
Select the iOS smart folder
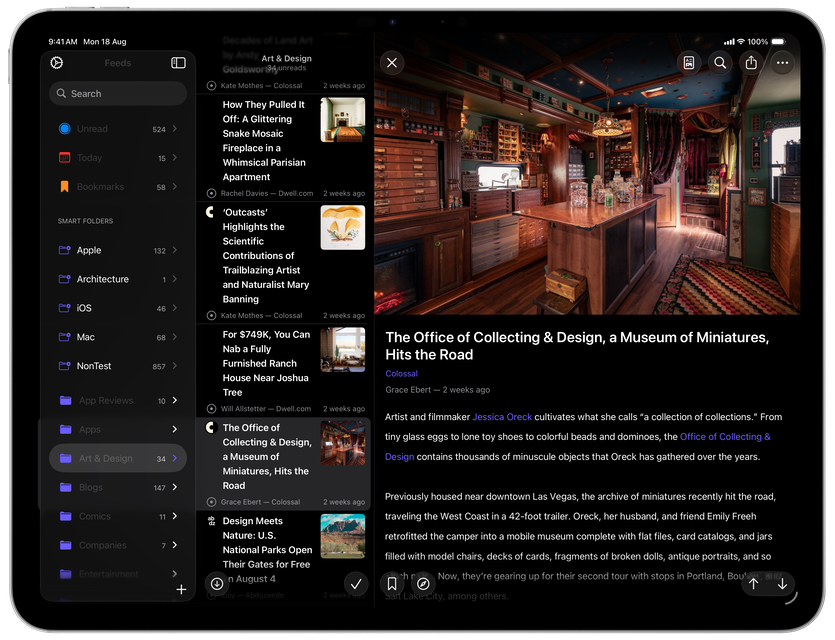118,308
